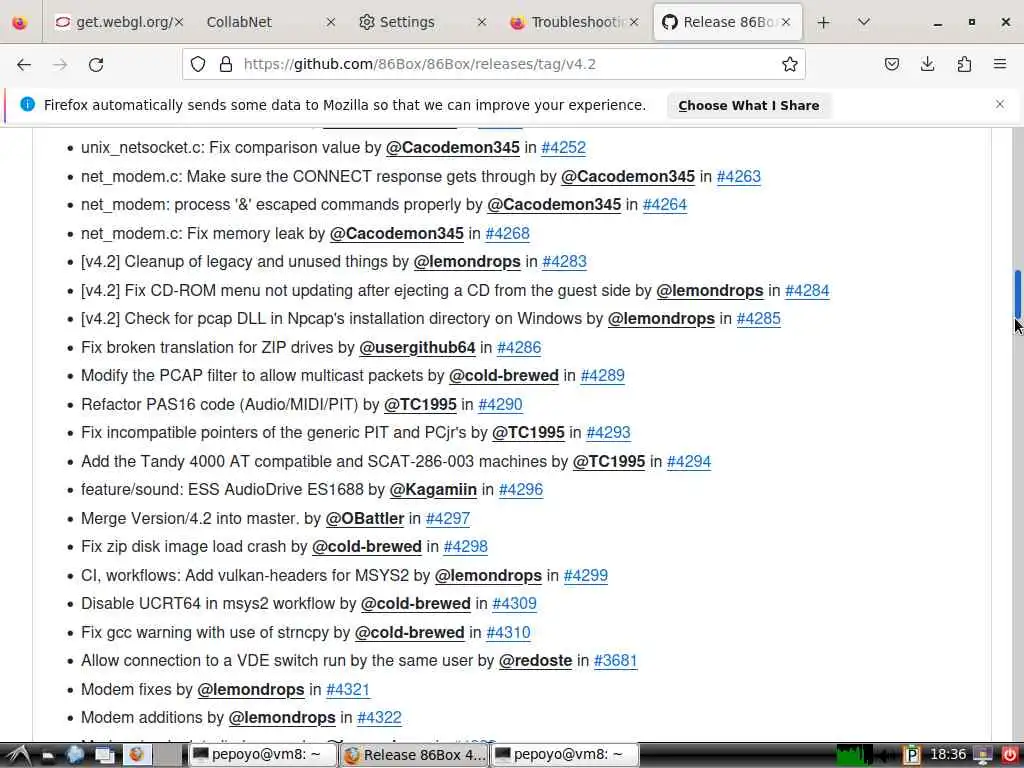
Task: Open pull request #4264 link
Action: [x=665, y=204]
